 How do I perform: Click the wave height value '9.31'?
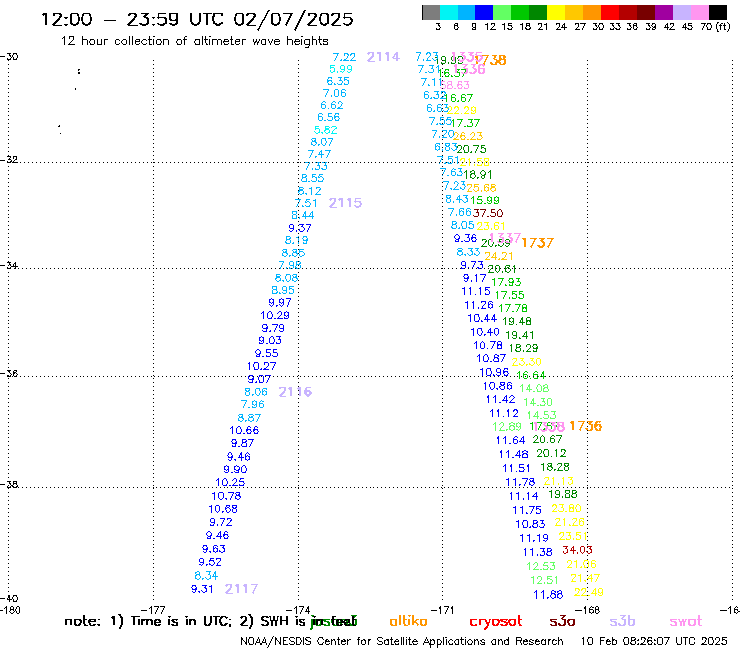point(202,589)
